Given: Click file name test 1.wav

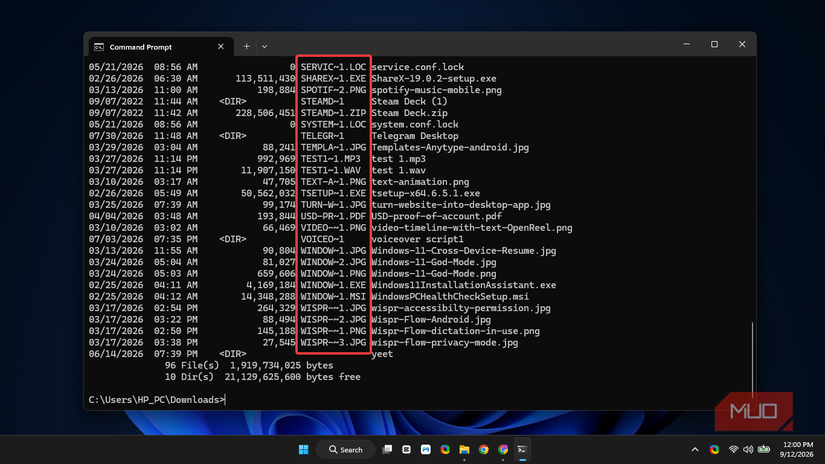Looking at the screenshot, I should (399, 170).
